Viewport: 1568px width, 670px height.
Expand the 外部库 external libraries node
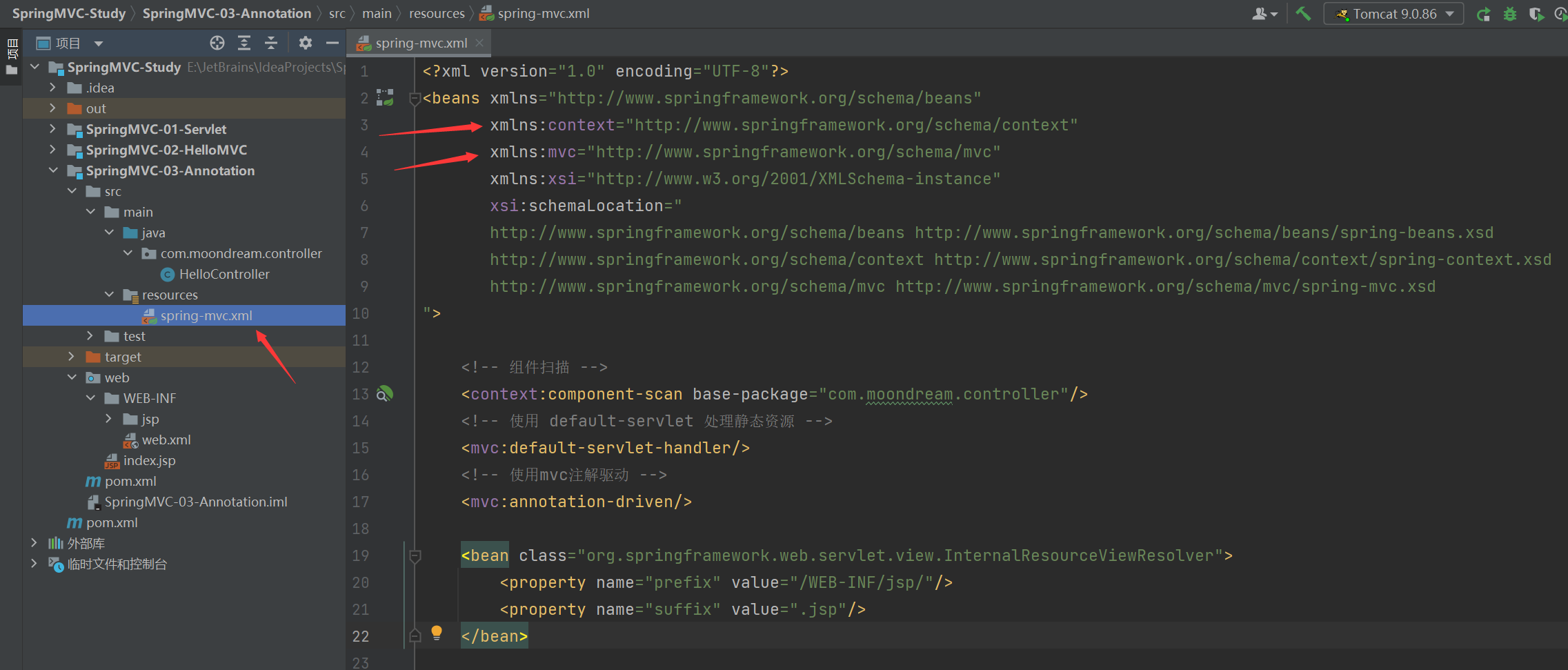[34, 543]
